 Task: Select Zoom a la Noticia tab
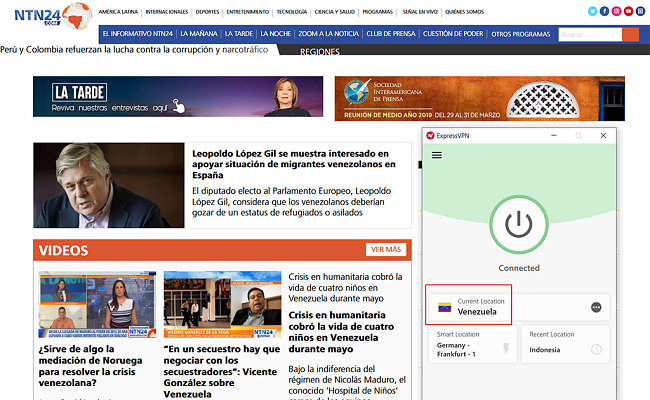(328, 34)
